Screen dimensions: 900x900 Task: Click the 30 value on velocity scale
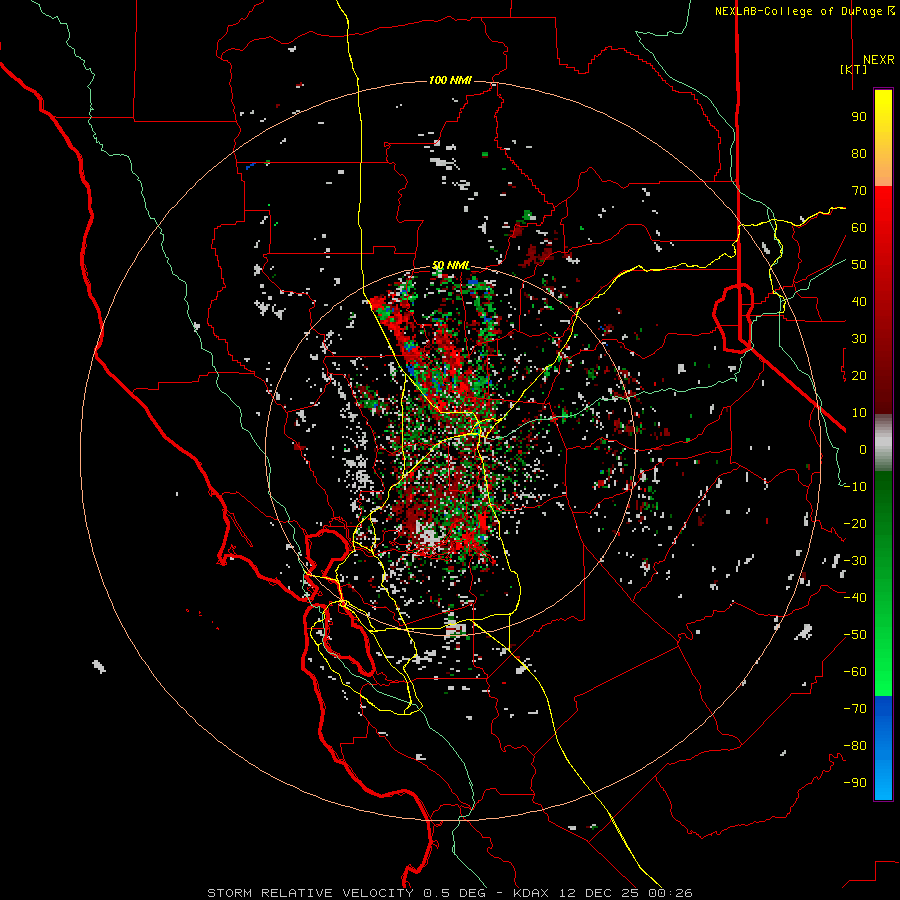[859, 339]
